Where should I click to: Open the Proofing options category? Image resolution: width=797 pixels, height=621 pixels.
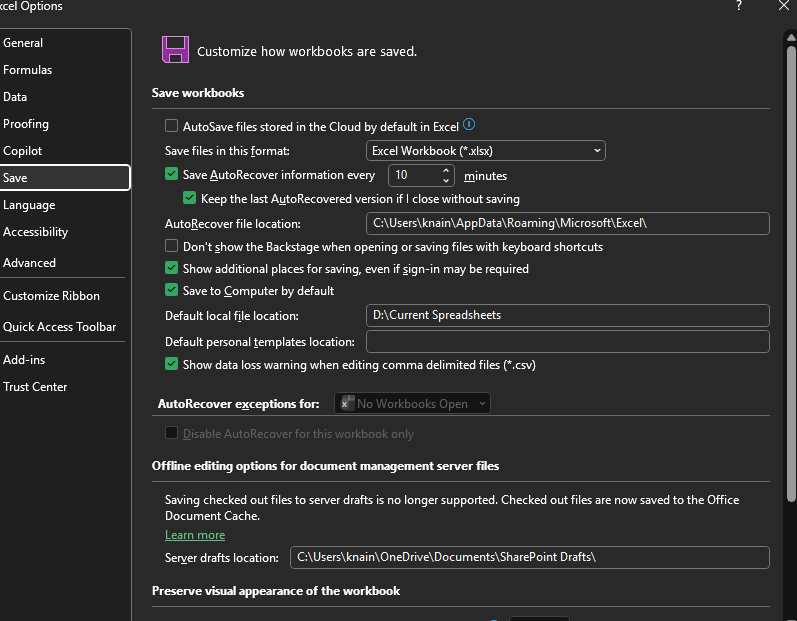pyautogui.click(x=65, y=123)
